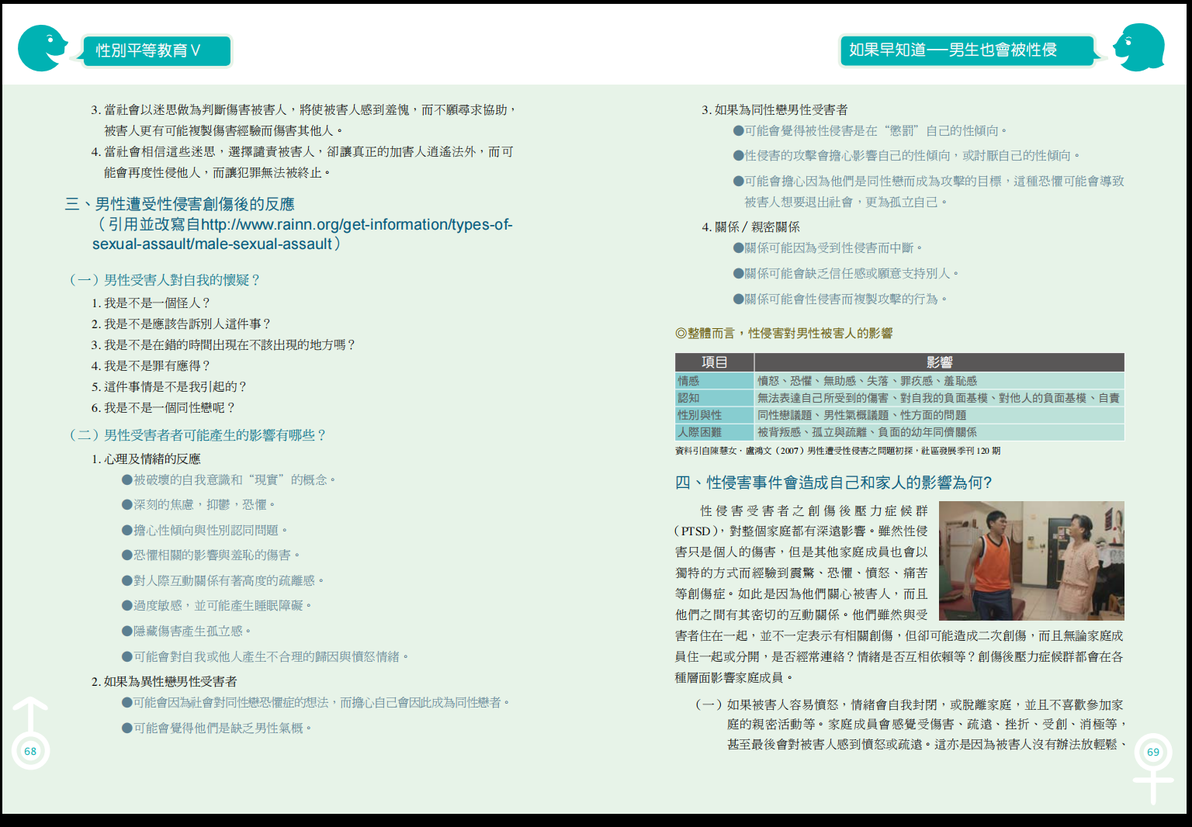Click the 影響 table column header

[939, 363]
